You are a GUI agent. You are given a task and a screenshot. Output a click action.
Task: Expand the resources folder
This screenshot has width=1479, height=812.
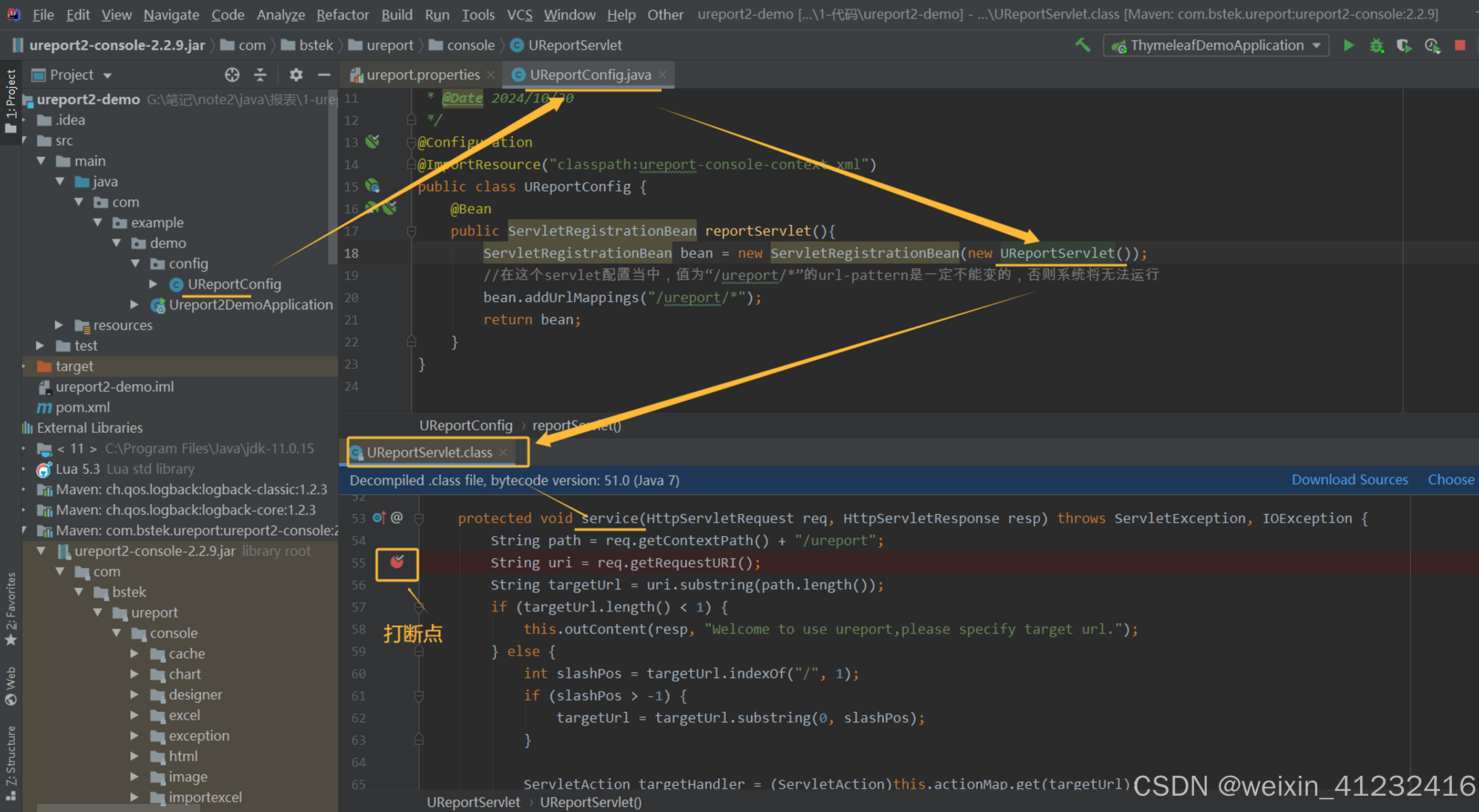(x=58, y=325)
